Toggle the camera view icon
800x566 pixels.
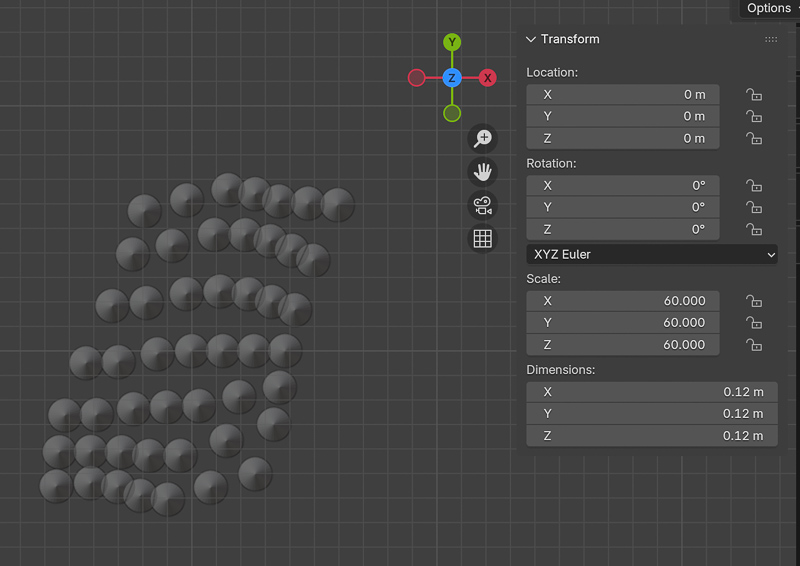tap(483, 206)
